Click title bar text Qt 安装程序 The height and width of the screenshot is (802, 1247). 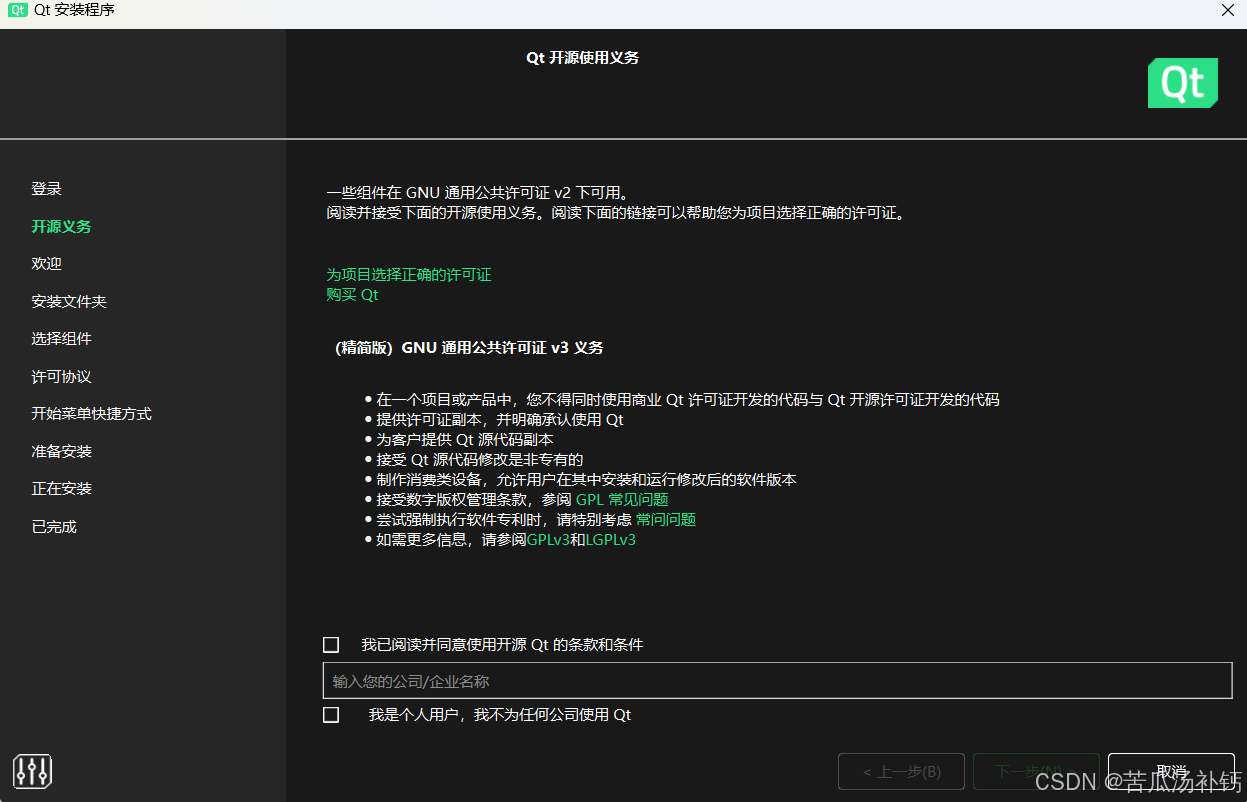point(74,10)
